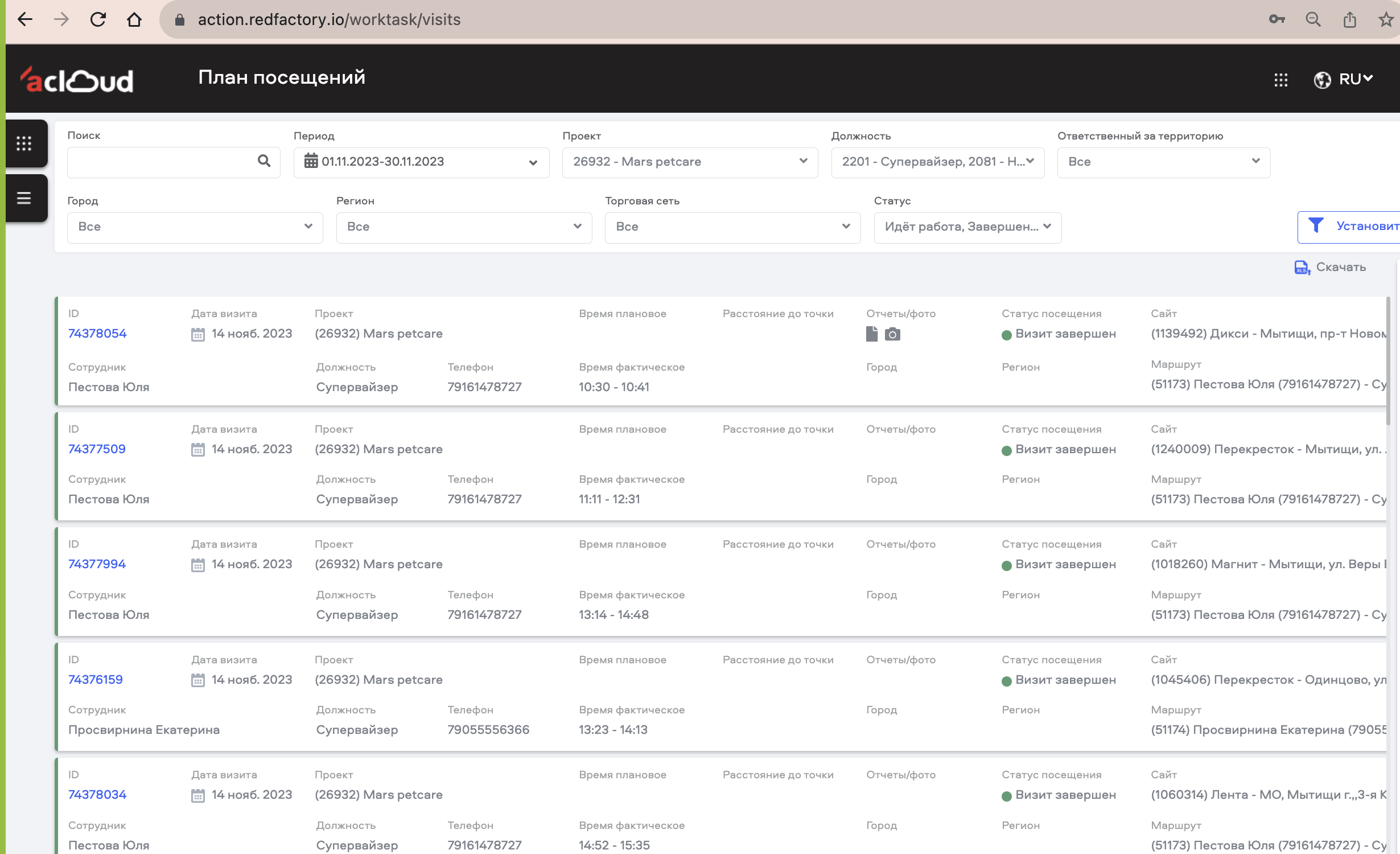Focus the Поиск search field
The width and height of the screenshot is (1400, 854).
pos(174,162)
